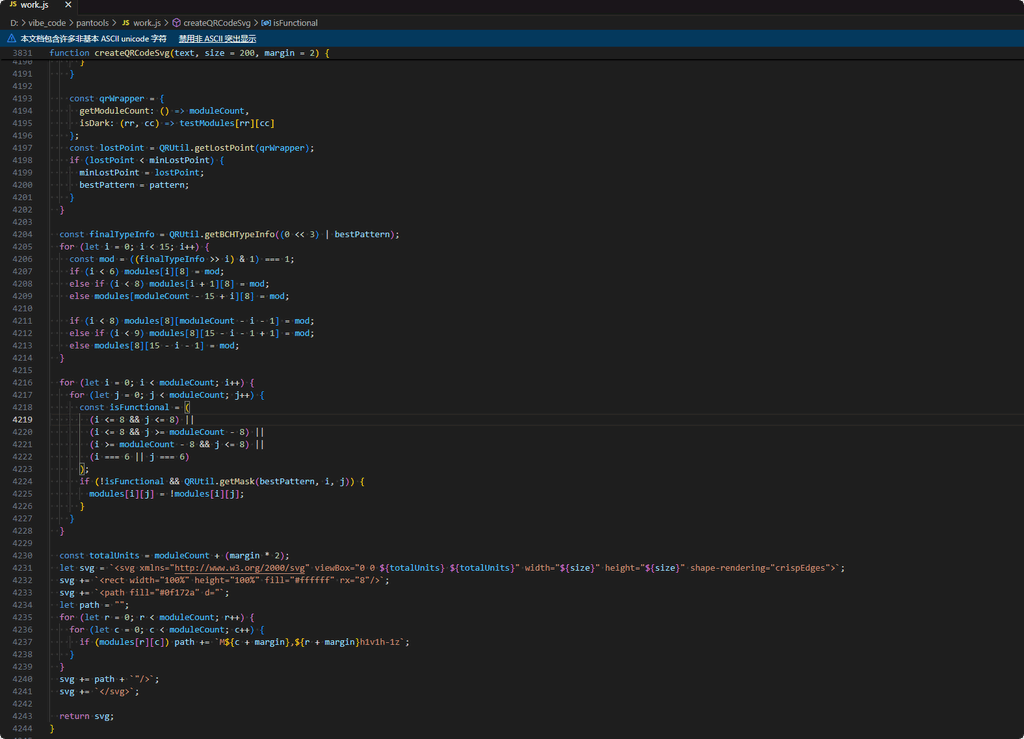Click line number 4204 in the gutter
Image resolution: width=1024 pixels, height=739 pixels.
22,234
